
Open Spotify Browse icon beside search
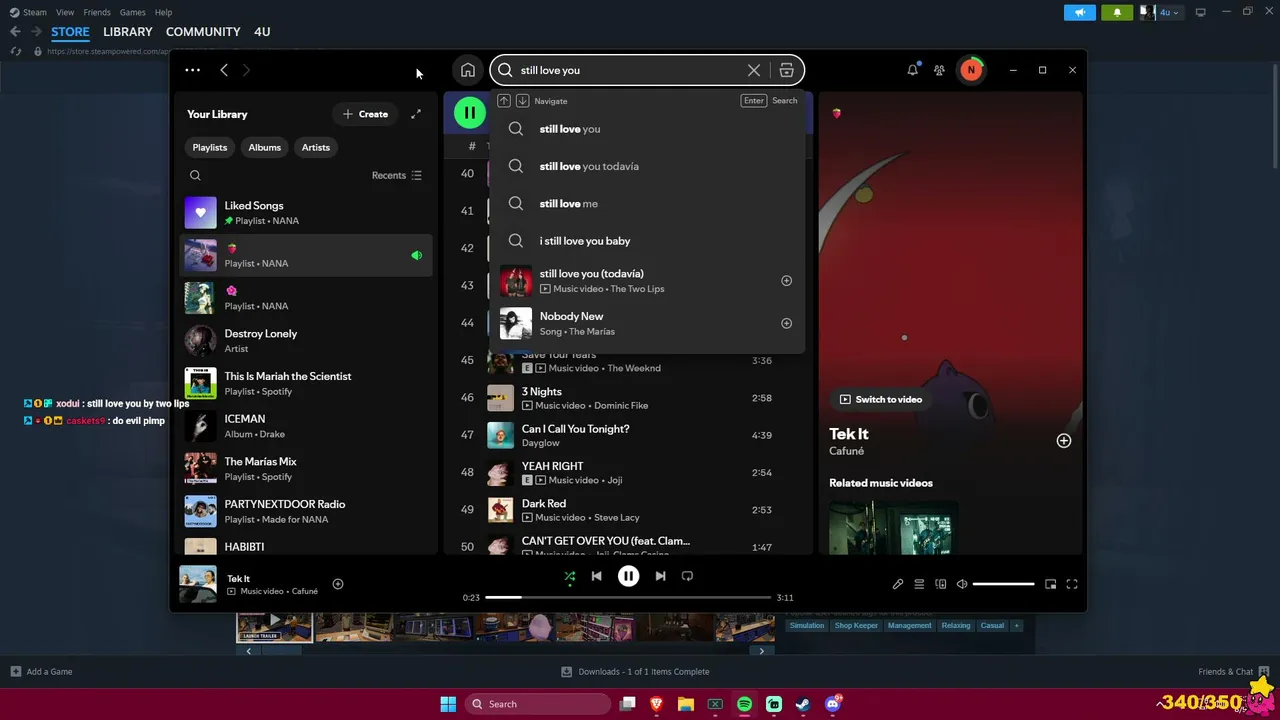pos(787,70)
